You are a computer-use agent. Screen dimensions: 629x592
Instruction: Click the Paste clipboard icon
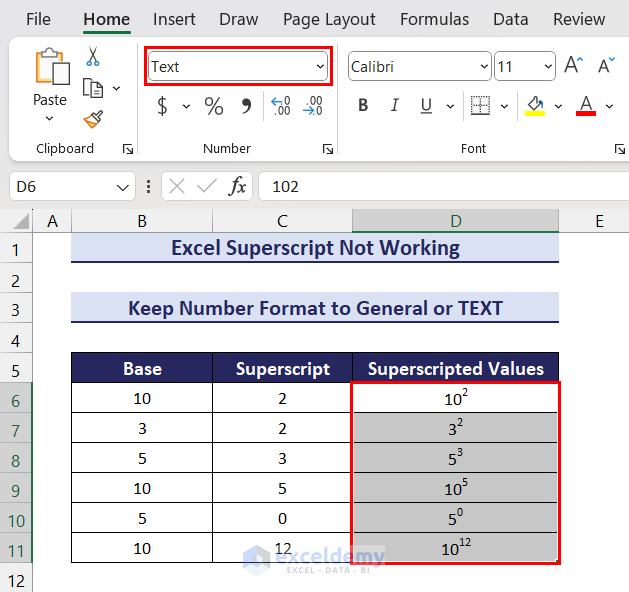click(52, 67)
